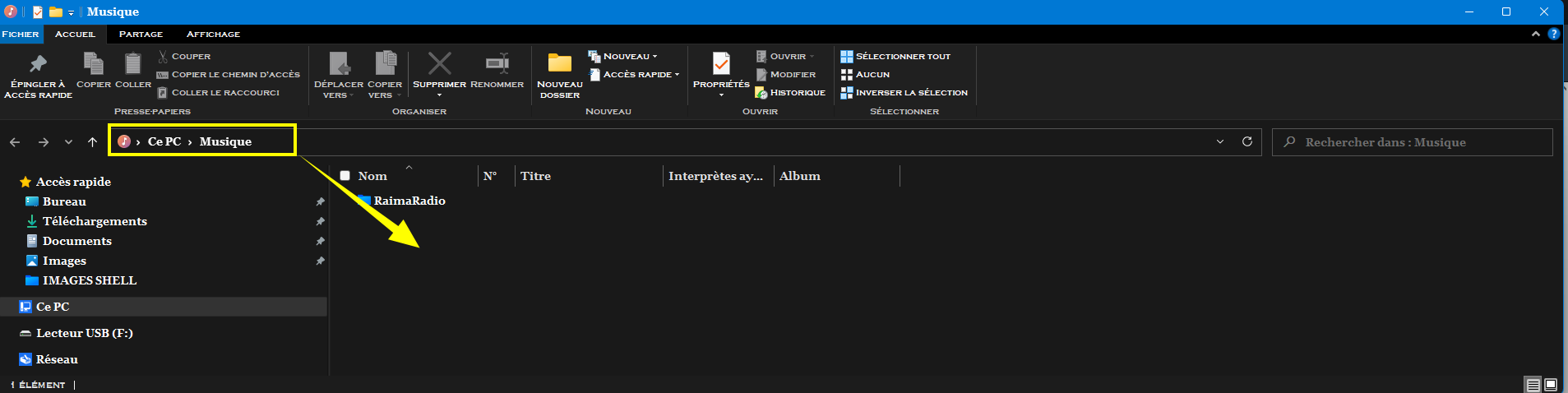Open Déplacer vers menu

pos(339,75)
